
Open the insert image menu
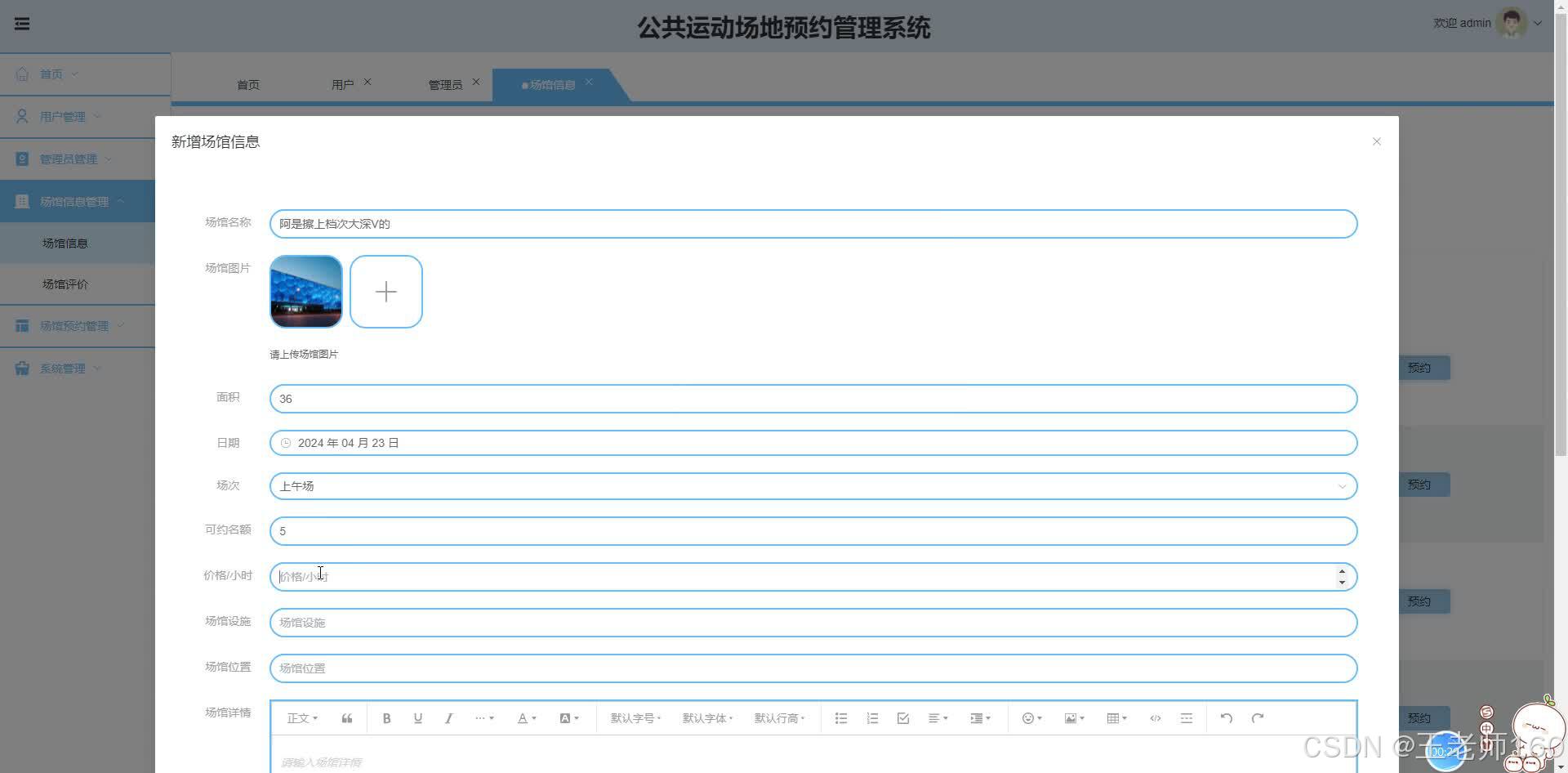[x=1074, y=718]
